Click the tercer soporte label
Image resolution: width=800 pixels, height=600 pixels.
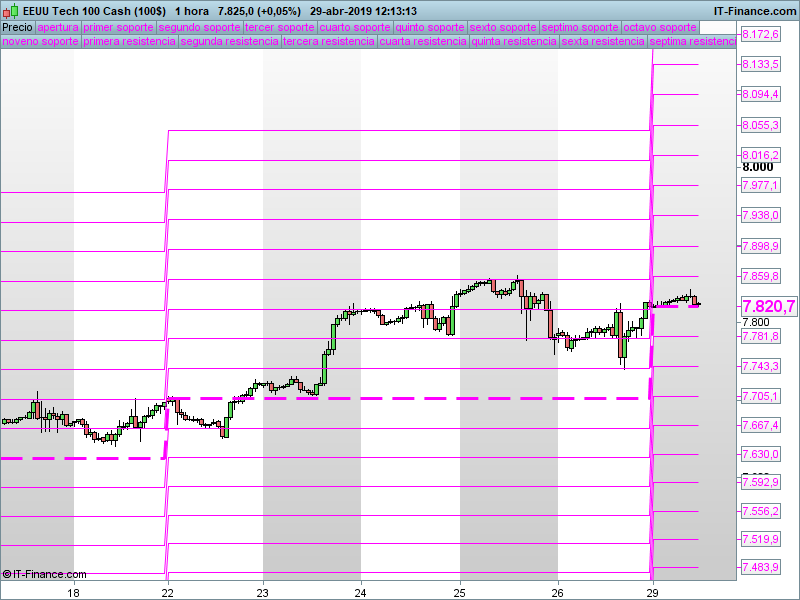coord(280,27)
